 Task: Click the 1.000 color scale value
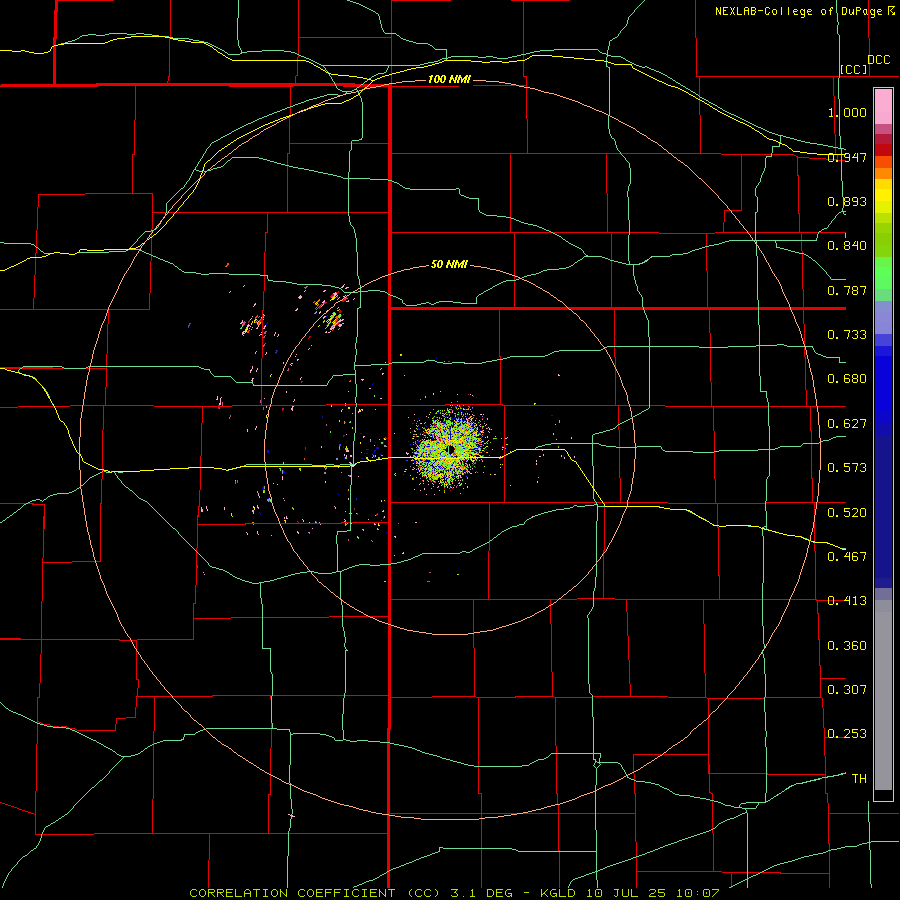847,112
